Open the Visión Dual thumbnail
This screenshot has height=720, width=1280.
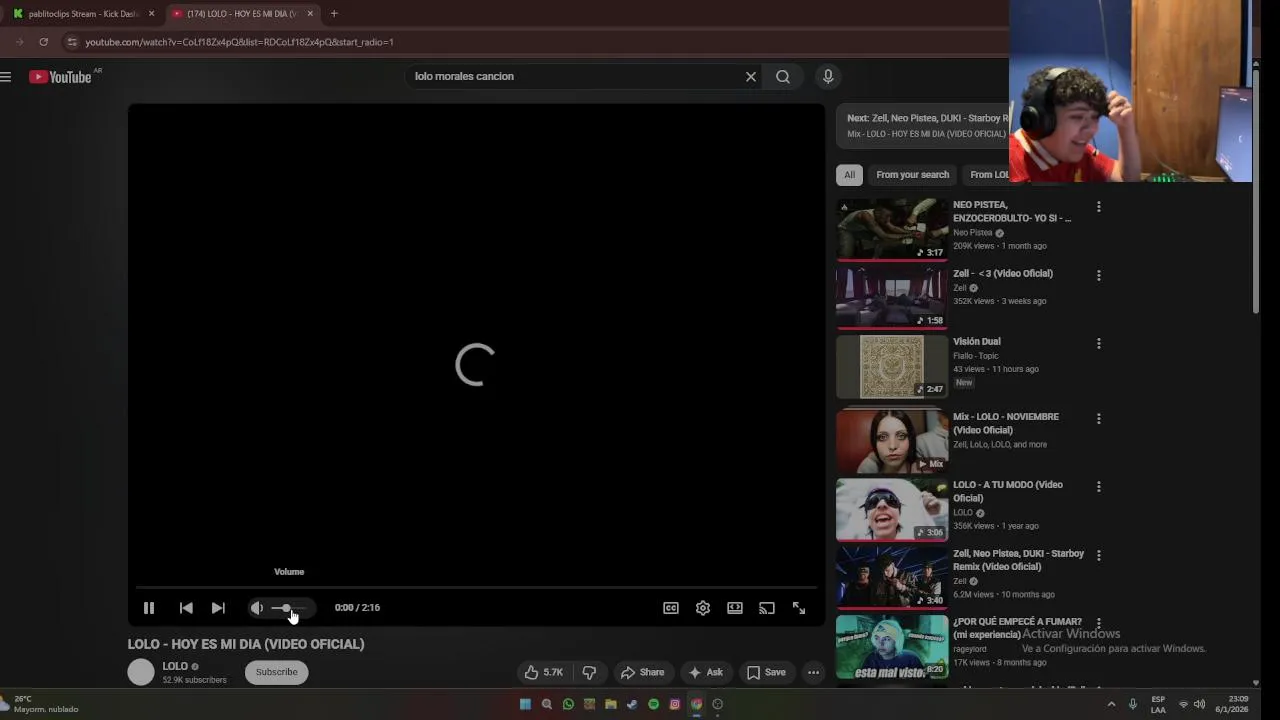pos(892,366)
